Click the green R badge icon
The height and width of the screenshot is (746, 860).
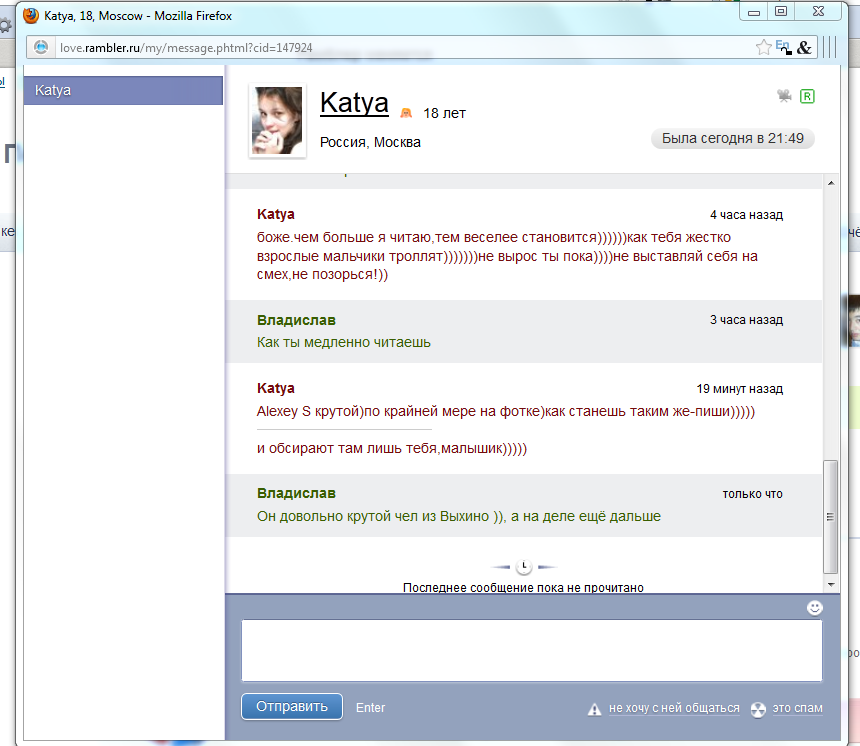pos(807,97)
